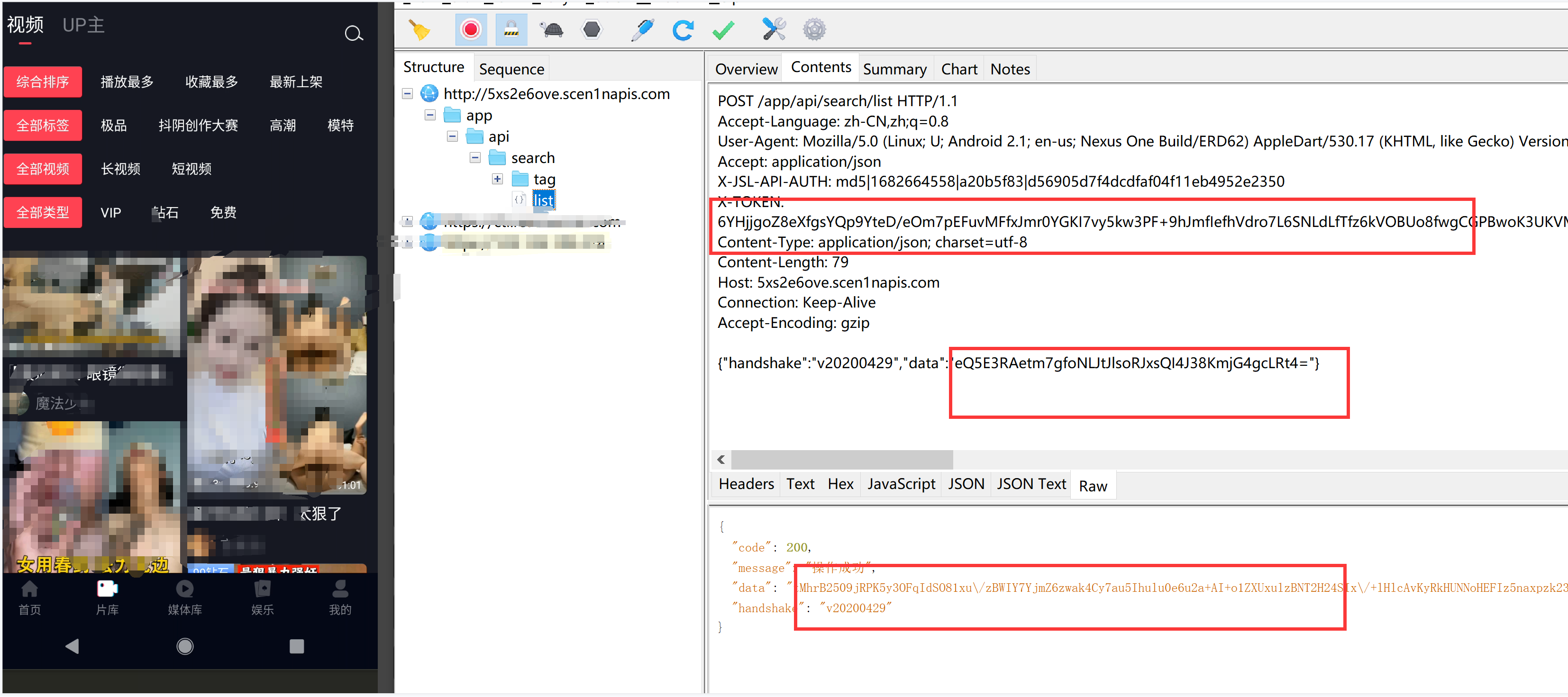This screenshot has width=1568, height=697.
Task: Switch to the Structure tab
Action: pos(433,67)
